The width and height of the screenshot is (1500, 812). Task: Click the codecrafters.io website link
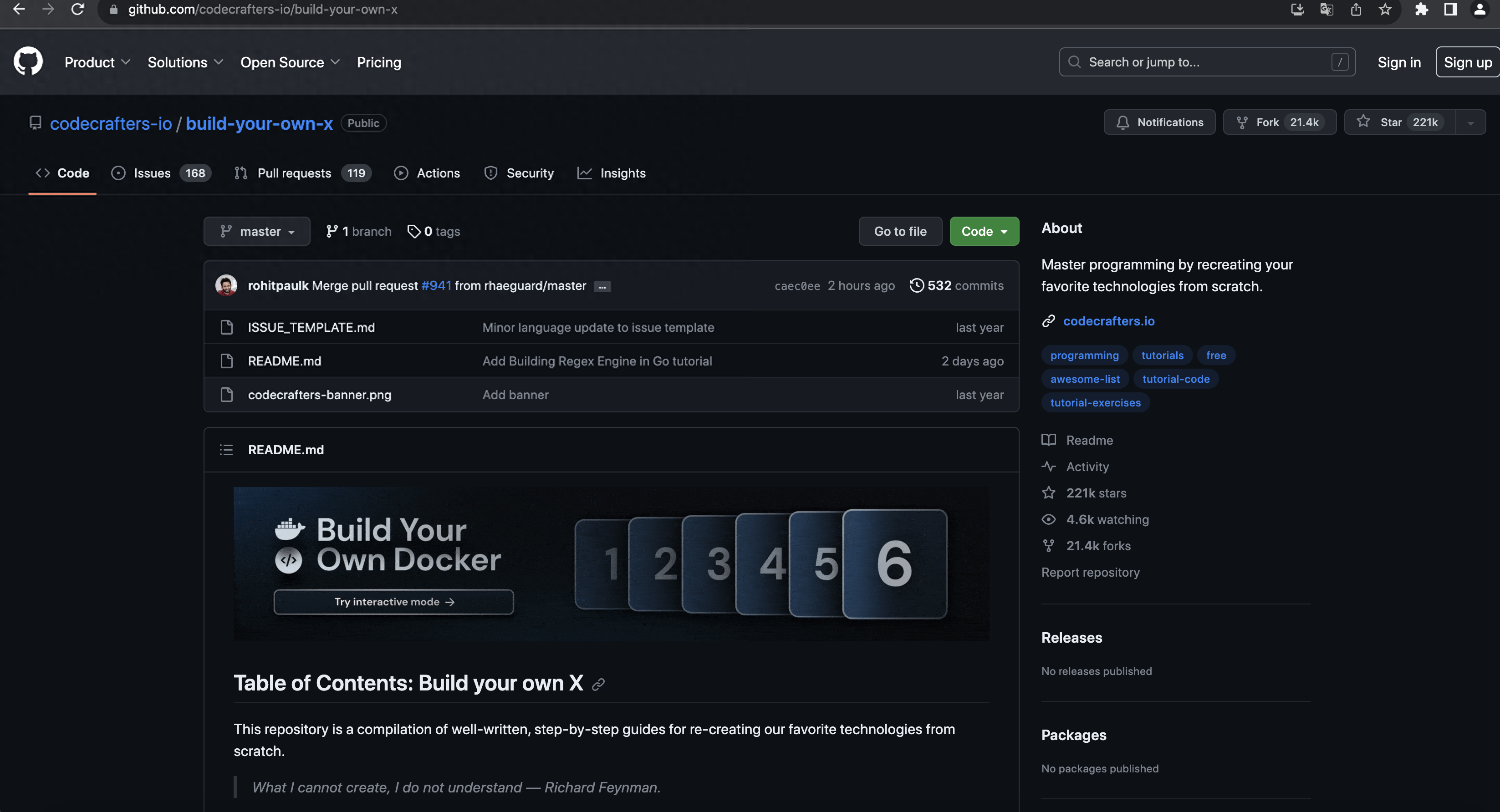pyautogui.click(x=1109, y=320)
